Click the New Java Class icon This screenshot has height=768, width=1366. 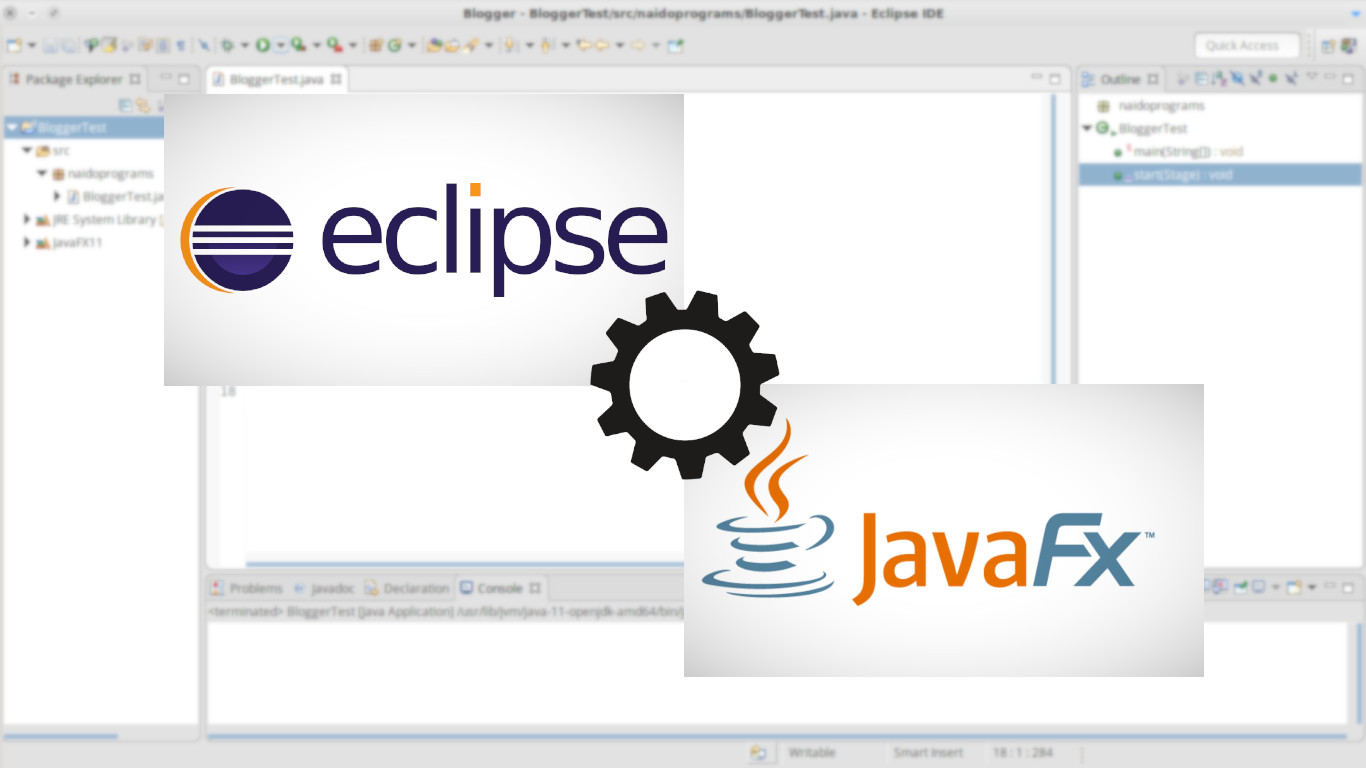click(393, 45)
